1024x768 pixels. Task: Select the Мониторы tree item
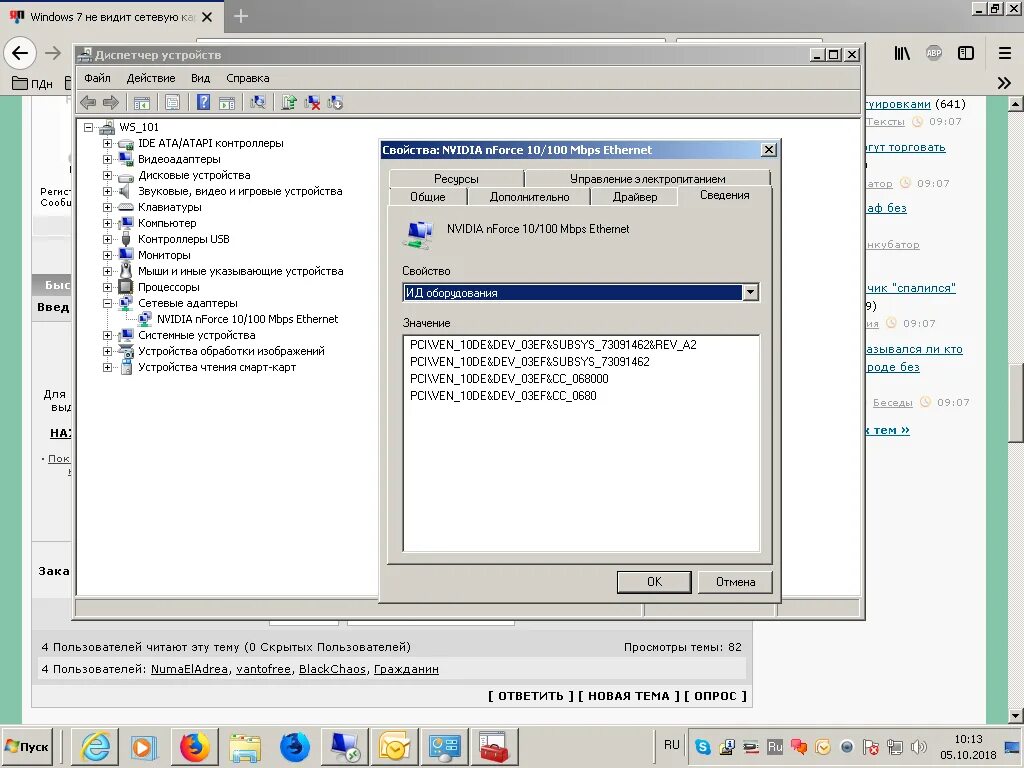pos(164,255)
